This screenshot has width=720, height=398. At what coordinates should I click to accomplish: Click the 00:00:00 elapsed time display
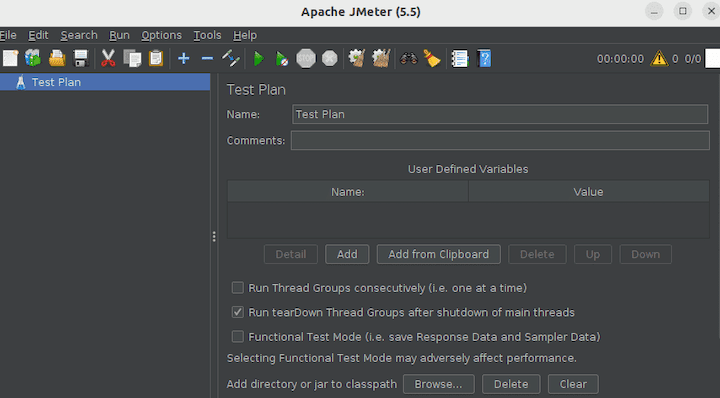click(x=620, y=59)
